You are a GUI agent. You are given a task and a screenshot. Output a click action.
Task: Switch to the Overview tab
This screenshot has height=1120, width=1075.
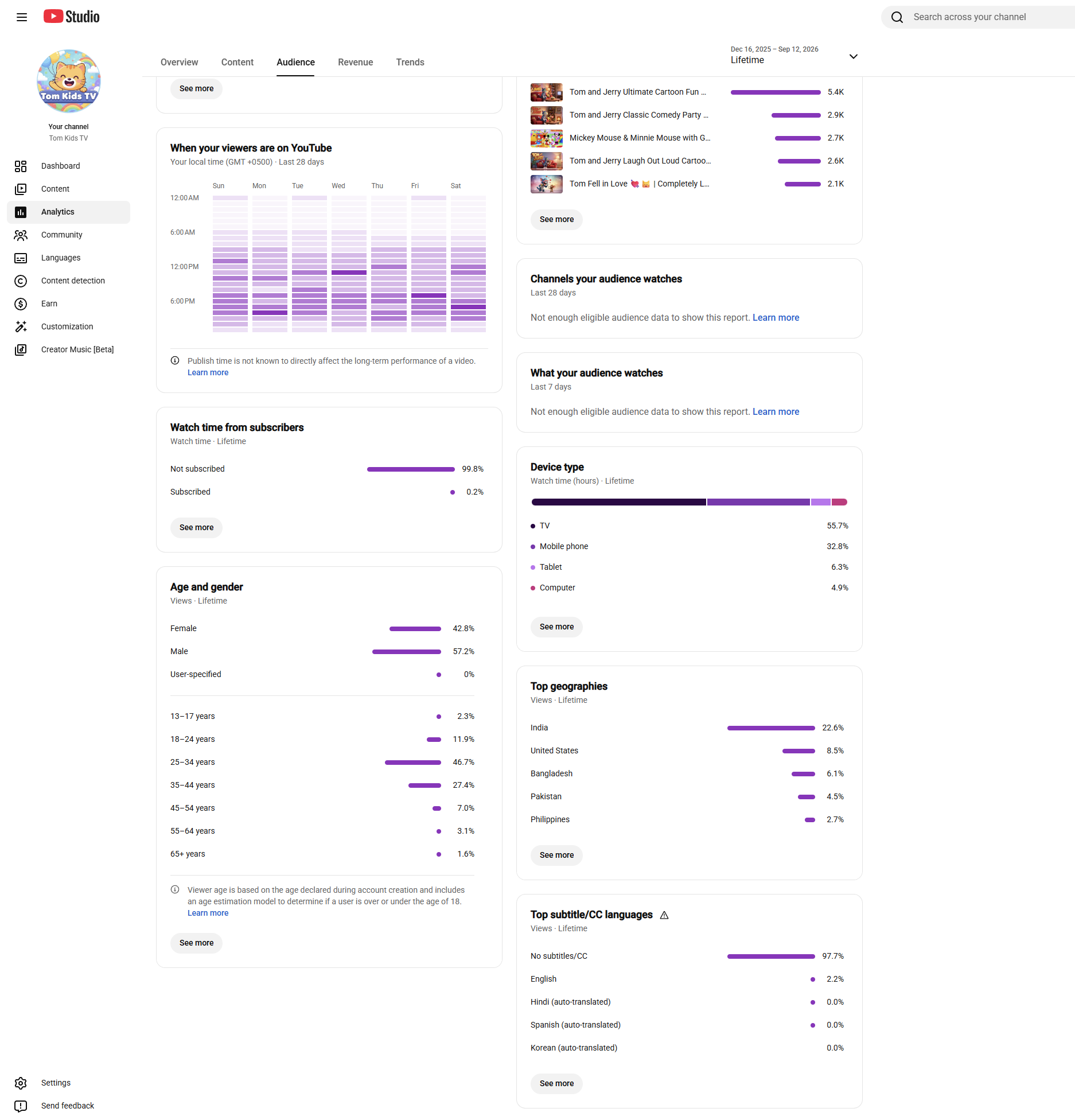pos(180,62)
